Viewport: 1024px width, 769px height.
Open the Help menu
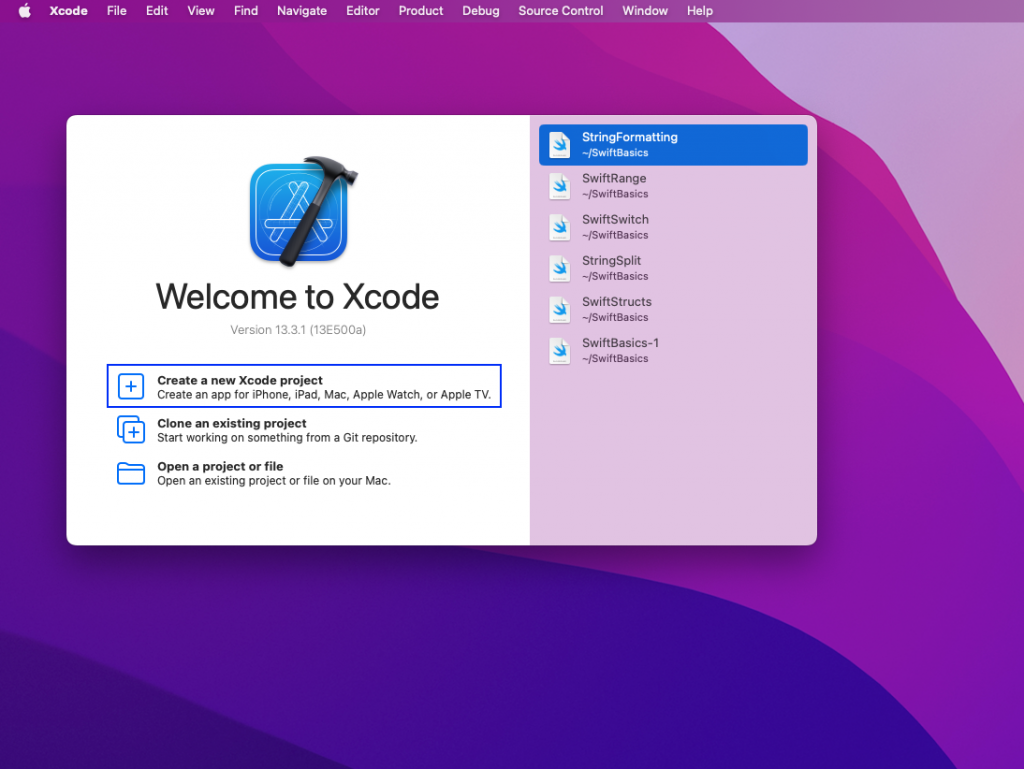699,11
